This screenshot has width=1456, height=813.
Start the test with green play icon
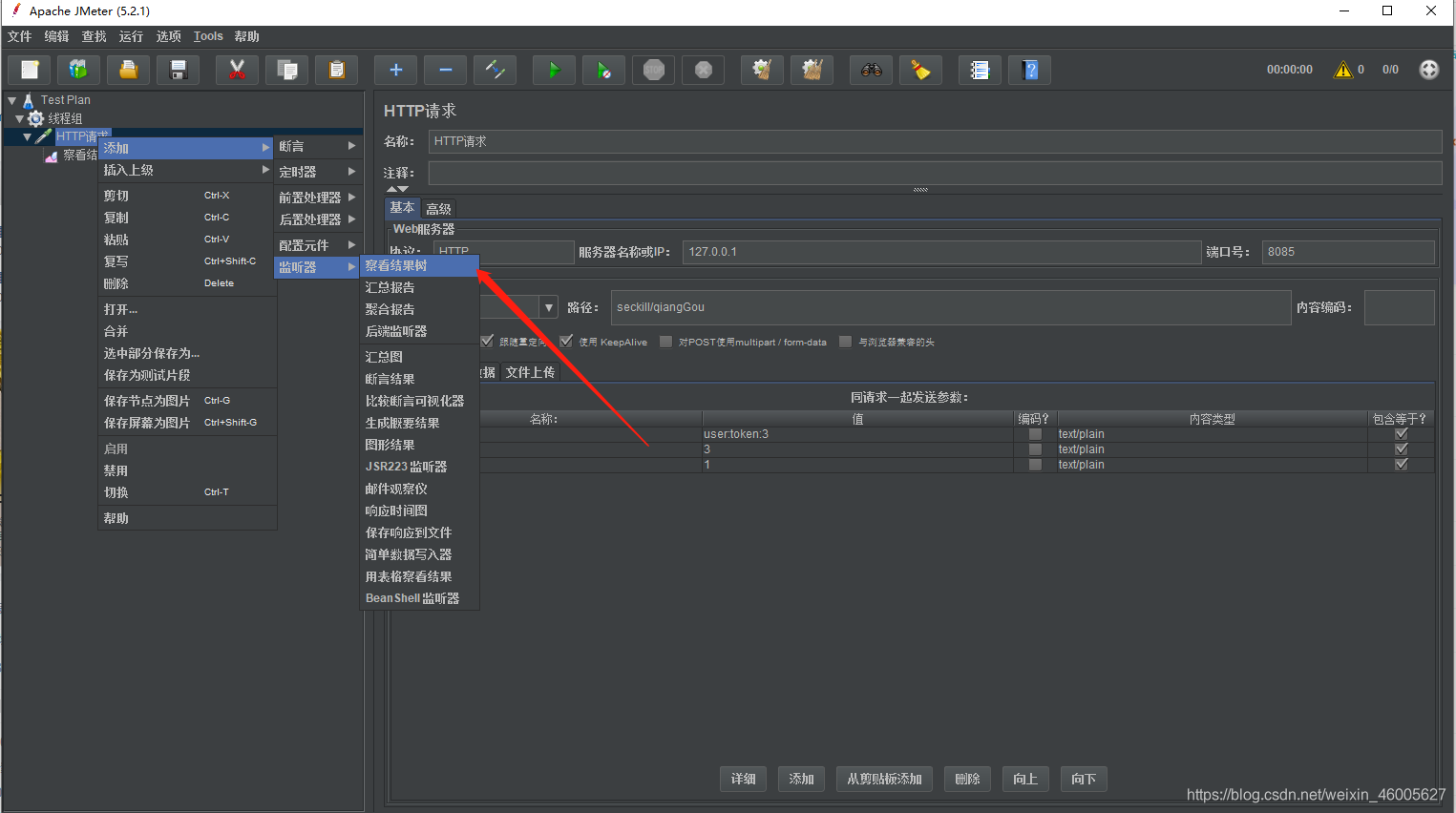coord(554,70)
